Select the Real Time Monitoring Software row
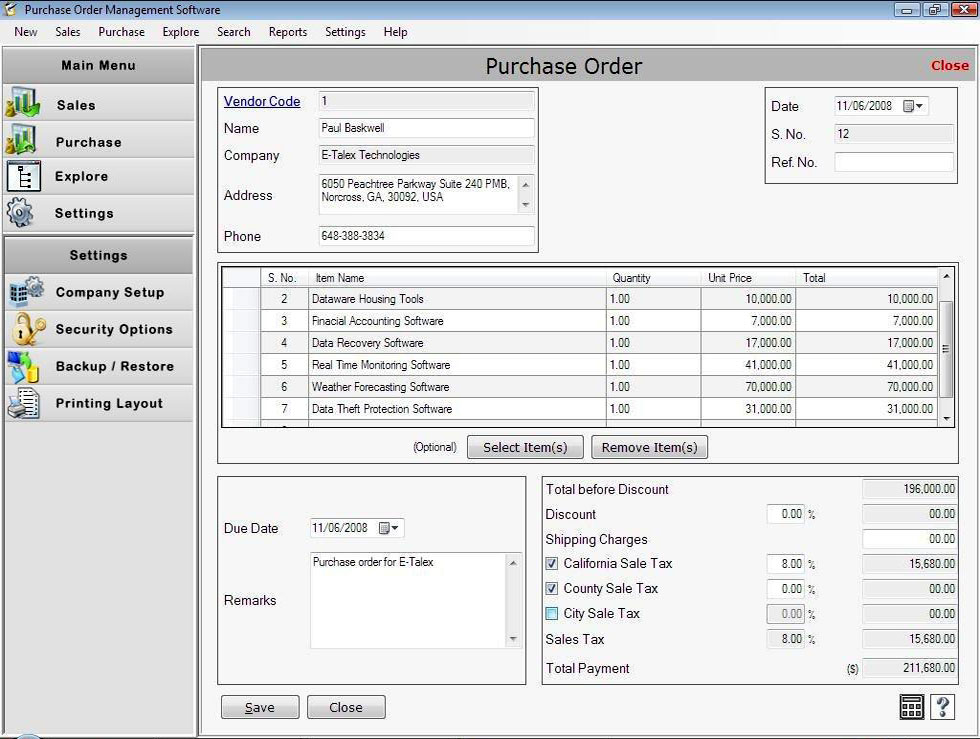Screen dimensions: 980x739 click(579, 364)
